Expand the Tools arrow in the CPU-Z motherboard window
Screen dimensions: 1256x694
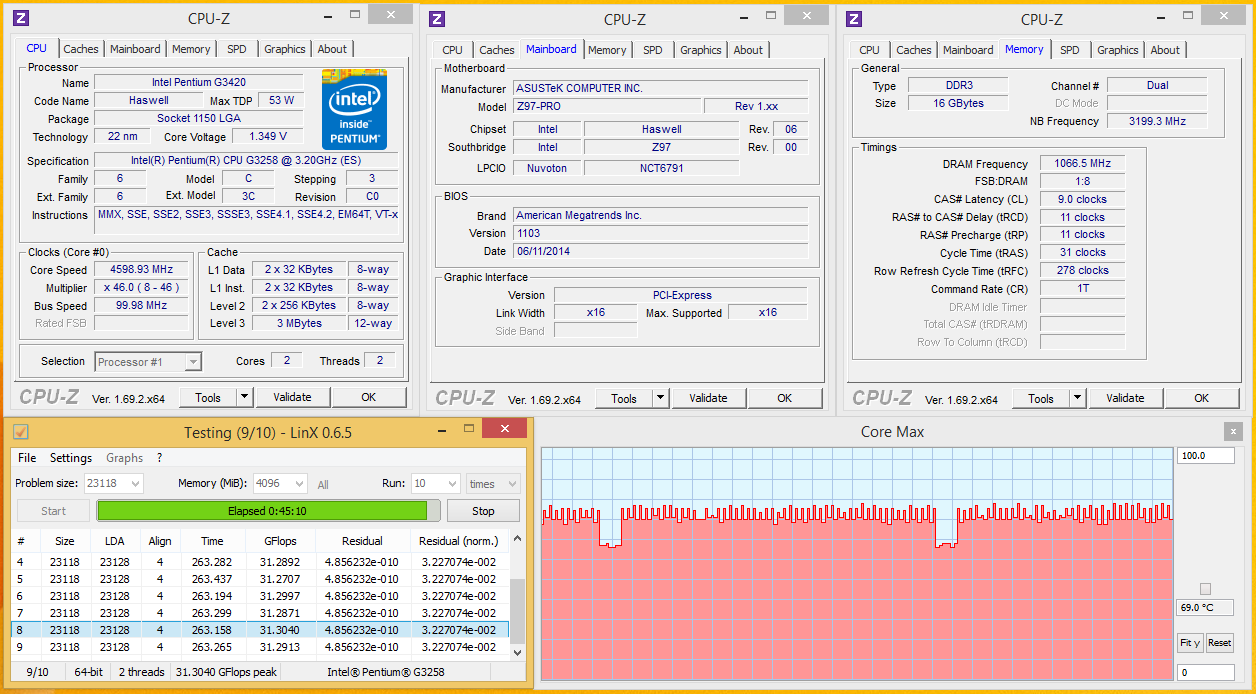[660, 398]
